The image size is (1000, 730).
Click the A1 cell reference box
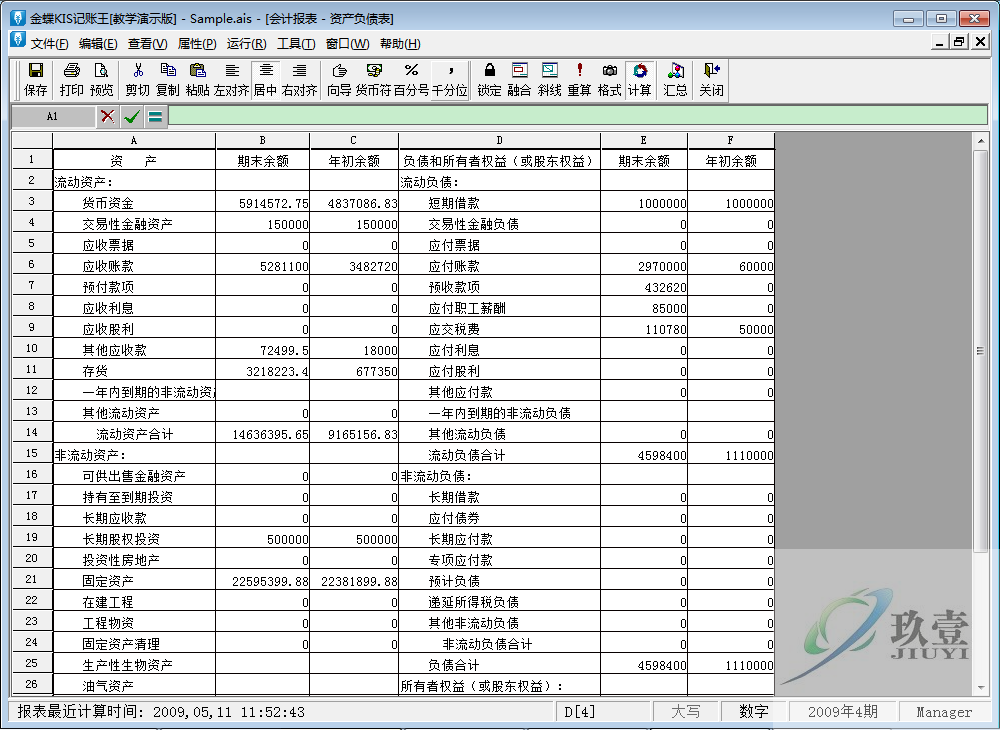tap(53, 116)
